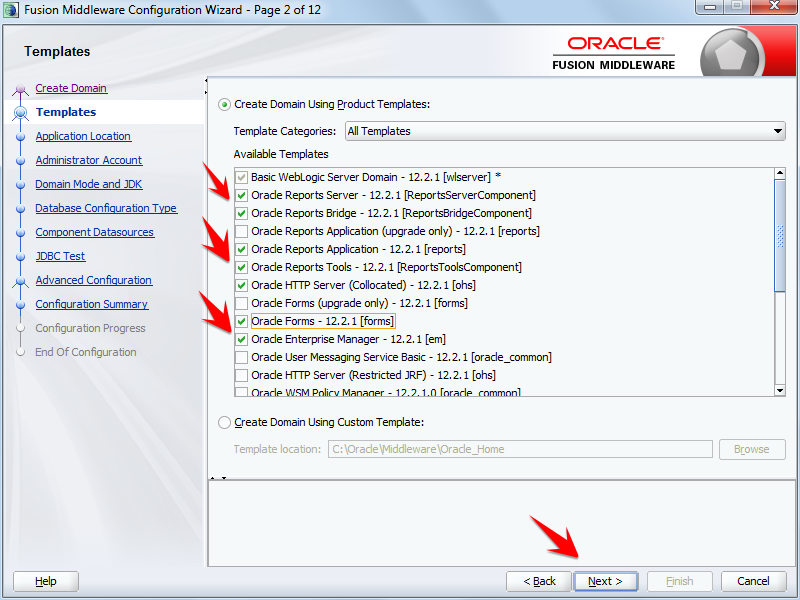Image resolution: width=800 pixels, height=600 pixels.
Task: Click the scrollbar down arrow in templates list
Action: (778, 391)
